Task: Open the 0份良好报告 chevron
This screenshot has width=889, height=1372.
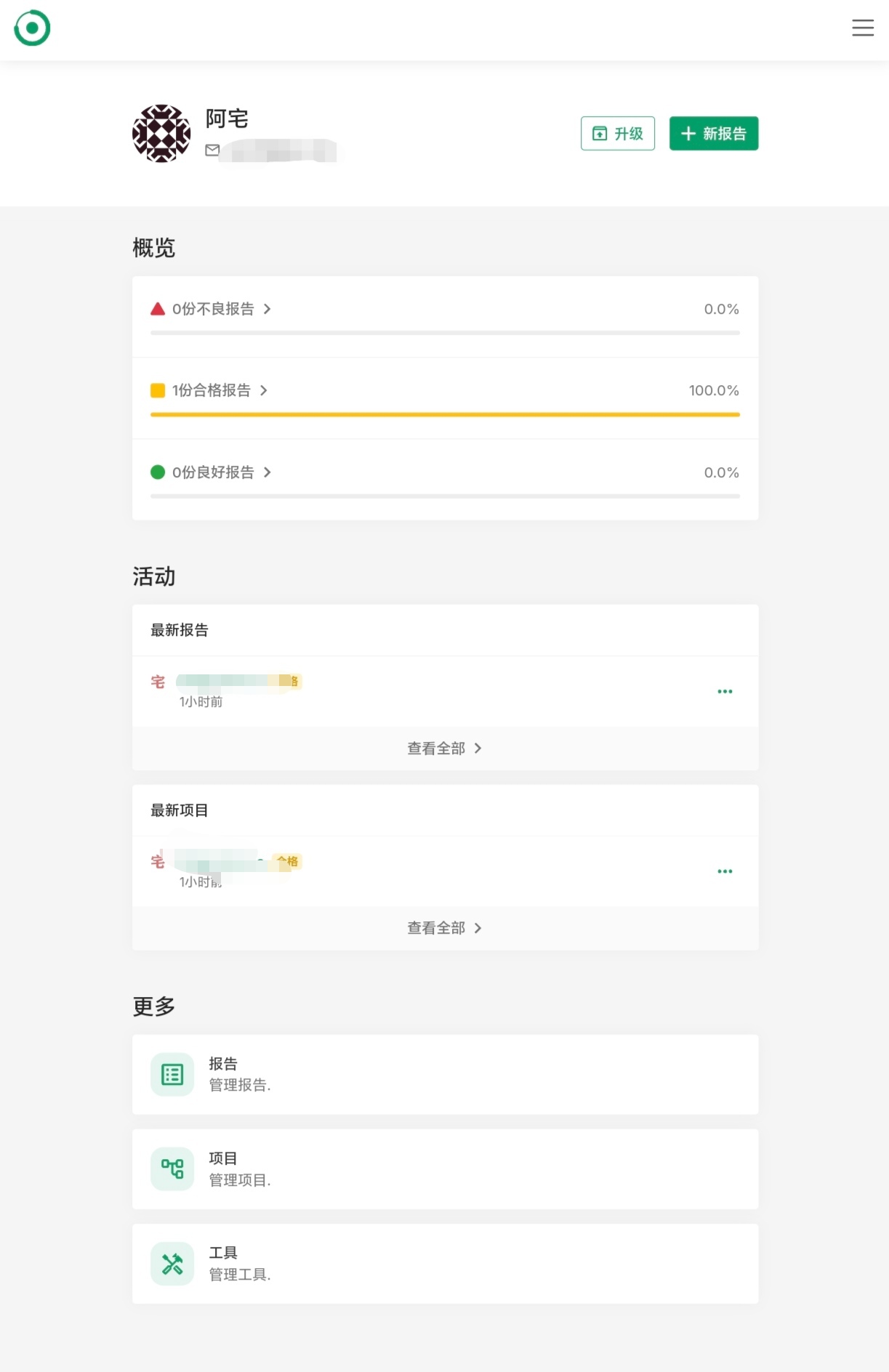Action: click(x=267, y=472)
